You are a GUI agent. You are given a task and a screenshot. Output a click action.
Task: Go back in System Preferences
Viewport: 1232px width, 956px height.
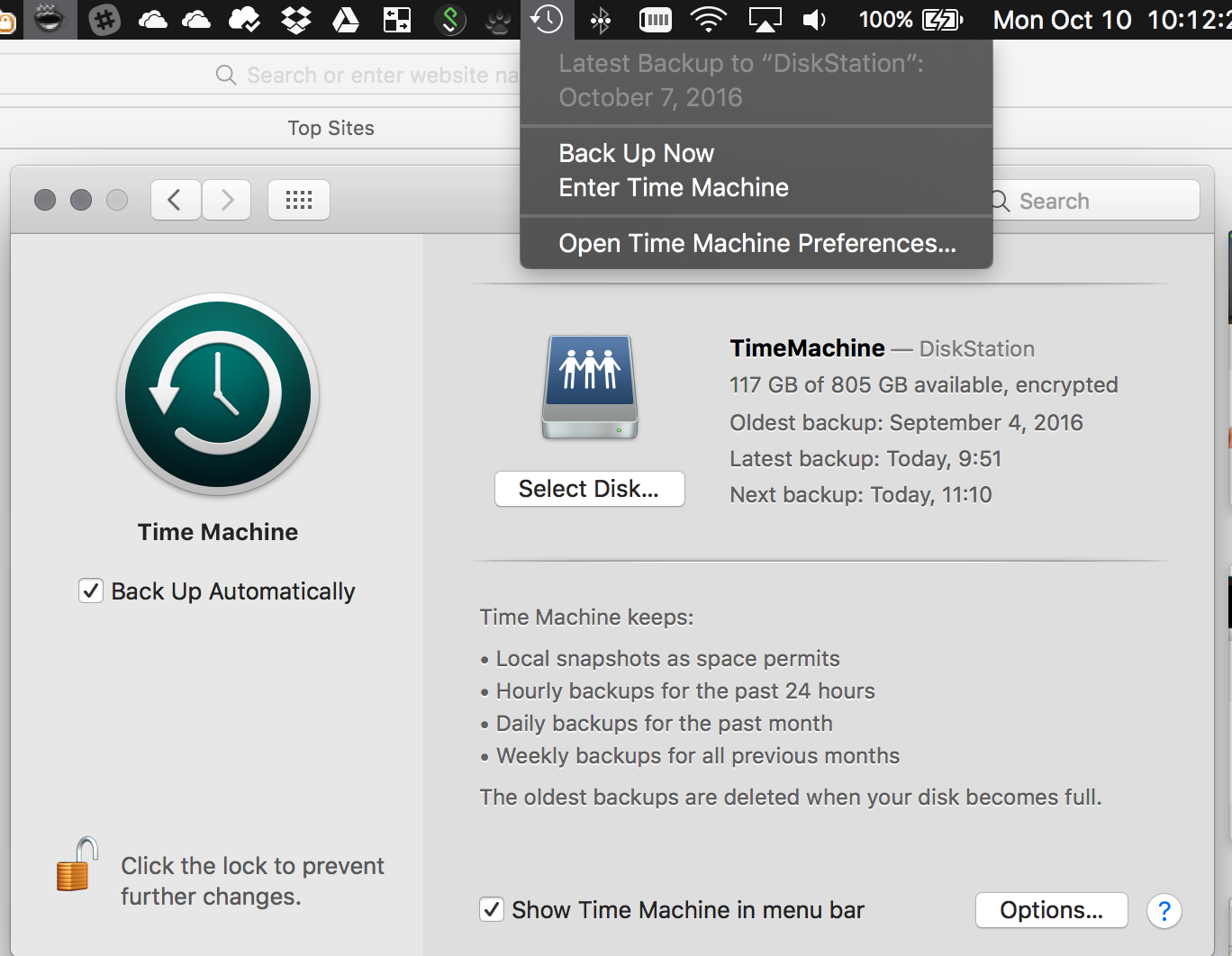coord(176,200)
